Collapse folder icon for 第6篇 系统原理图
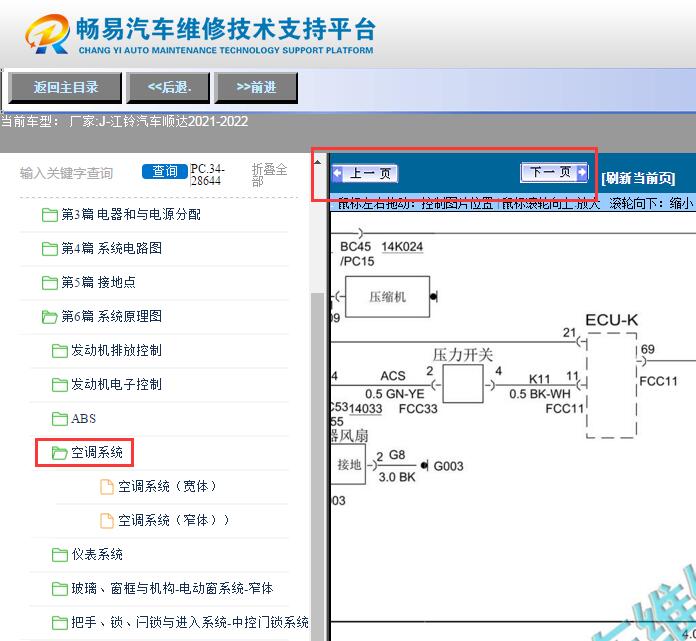Screen dimensions: 696x641 (49, 317)
